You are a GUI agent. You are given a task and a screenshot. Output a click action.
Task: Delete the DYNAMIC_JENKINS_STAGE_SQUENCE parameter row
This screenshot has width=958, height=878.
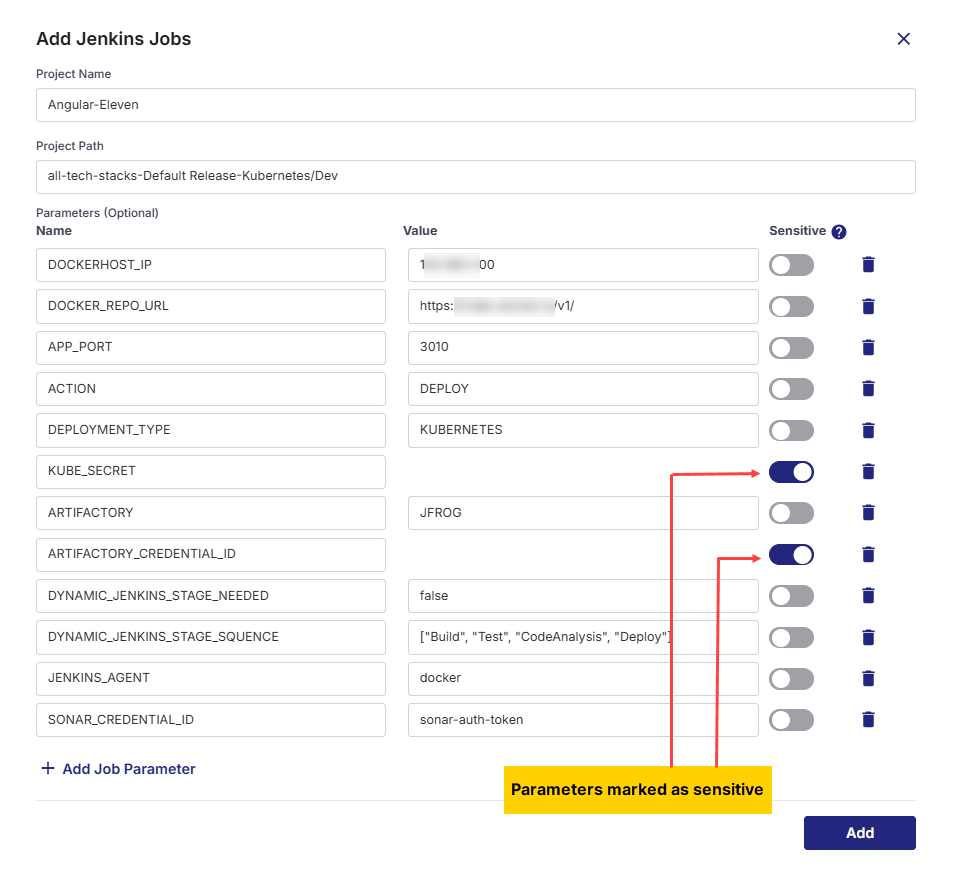(x=868, y=637)
